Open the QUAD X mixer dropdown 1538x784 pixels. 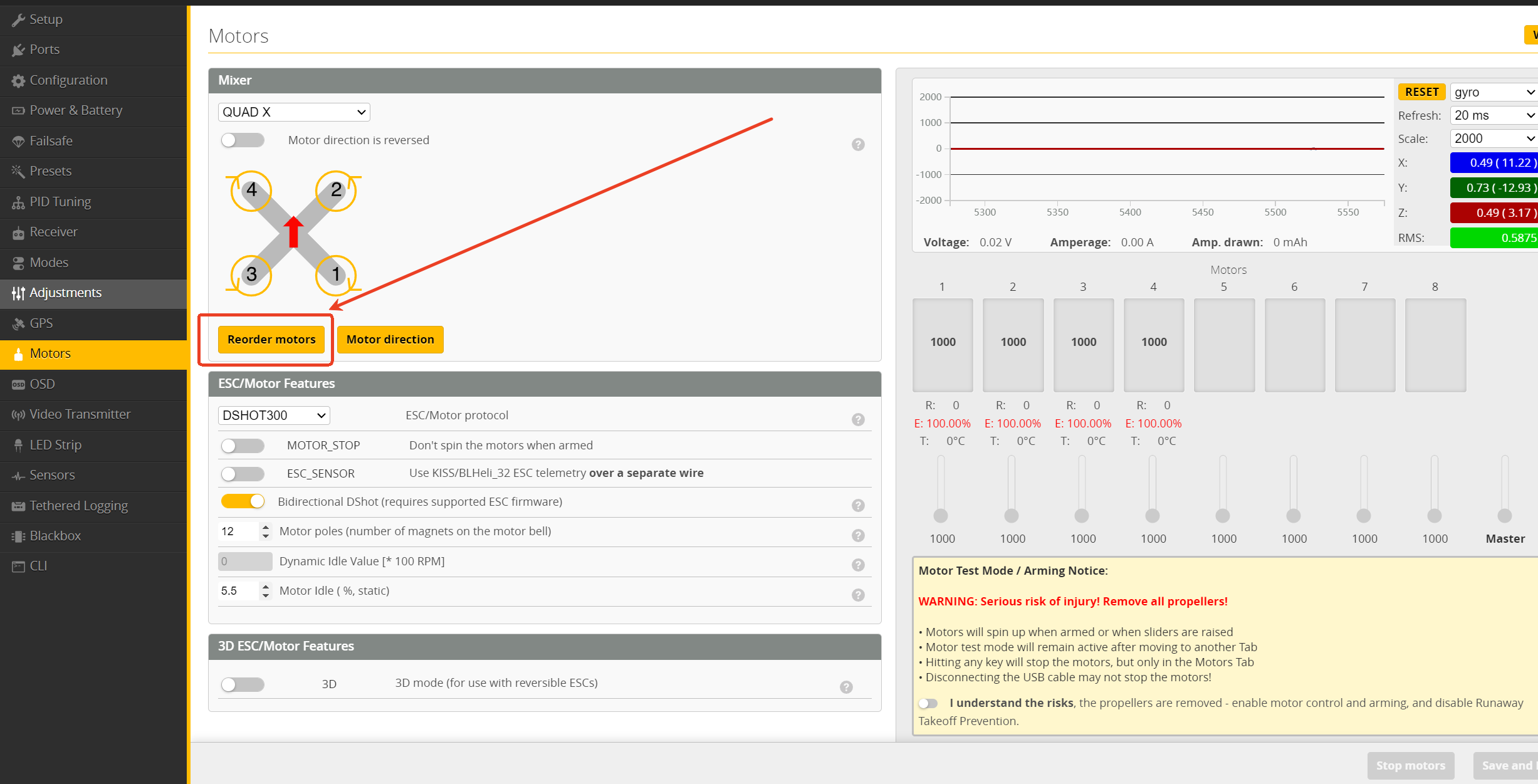(x=294, y=112)
